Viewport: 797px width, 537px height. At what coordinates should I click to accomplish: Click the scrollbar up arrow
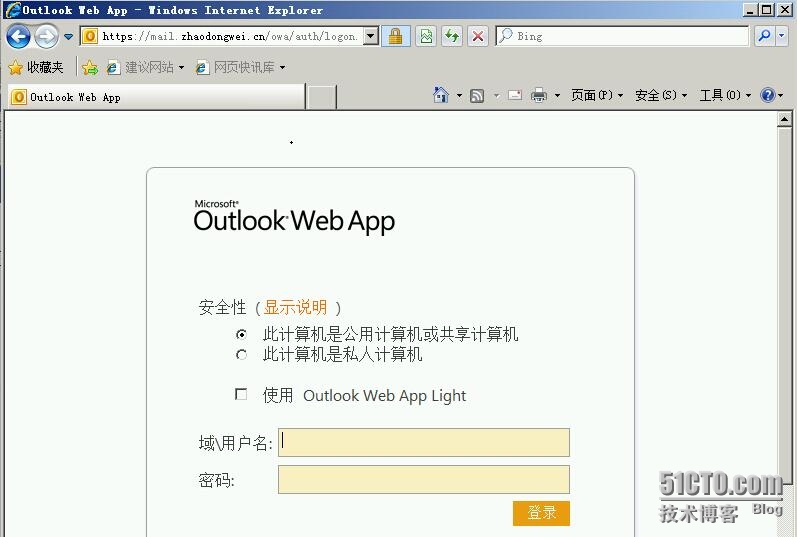click(x=784, y=120)
